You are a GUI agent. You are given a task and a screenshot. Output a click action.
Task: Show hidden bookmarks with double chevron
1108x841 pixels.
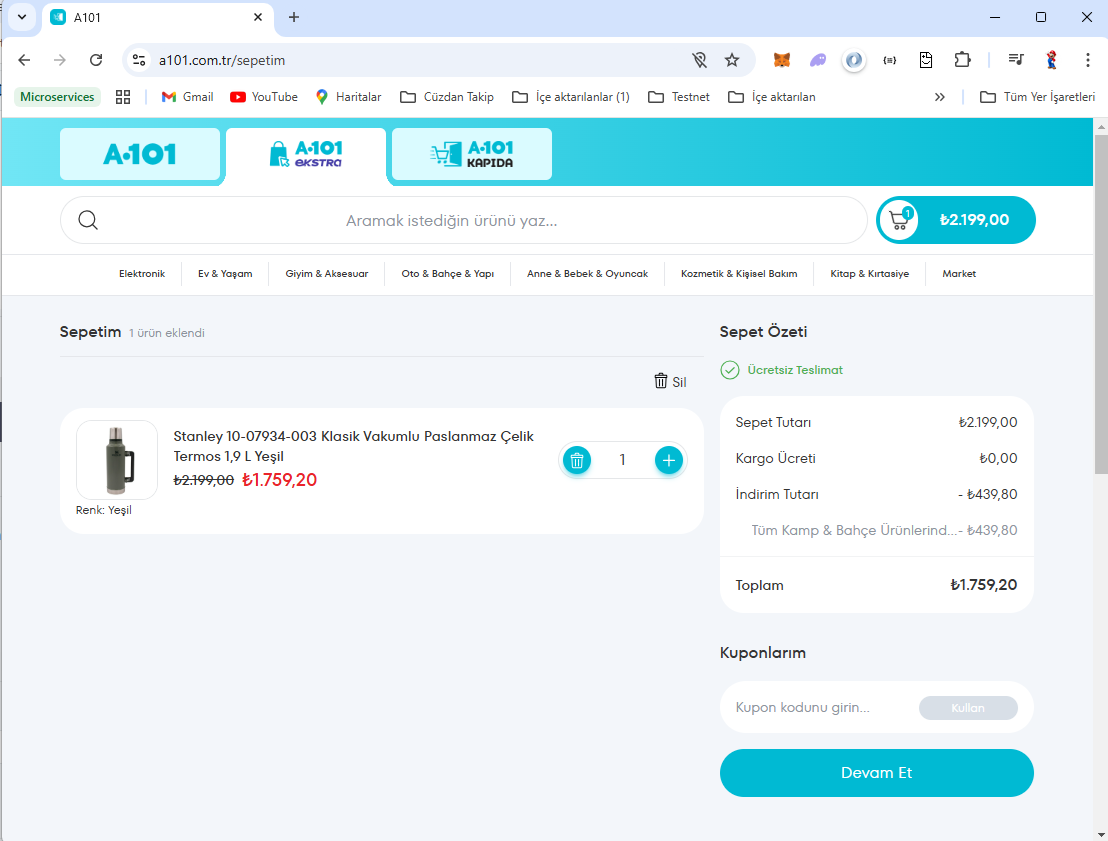(940, 97)
